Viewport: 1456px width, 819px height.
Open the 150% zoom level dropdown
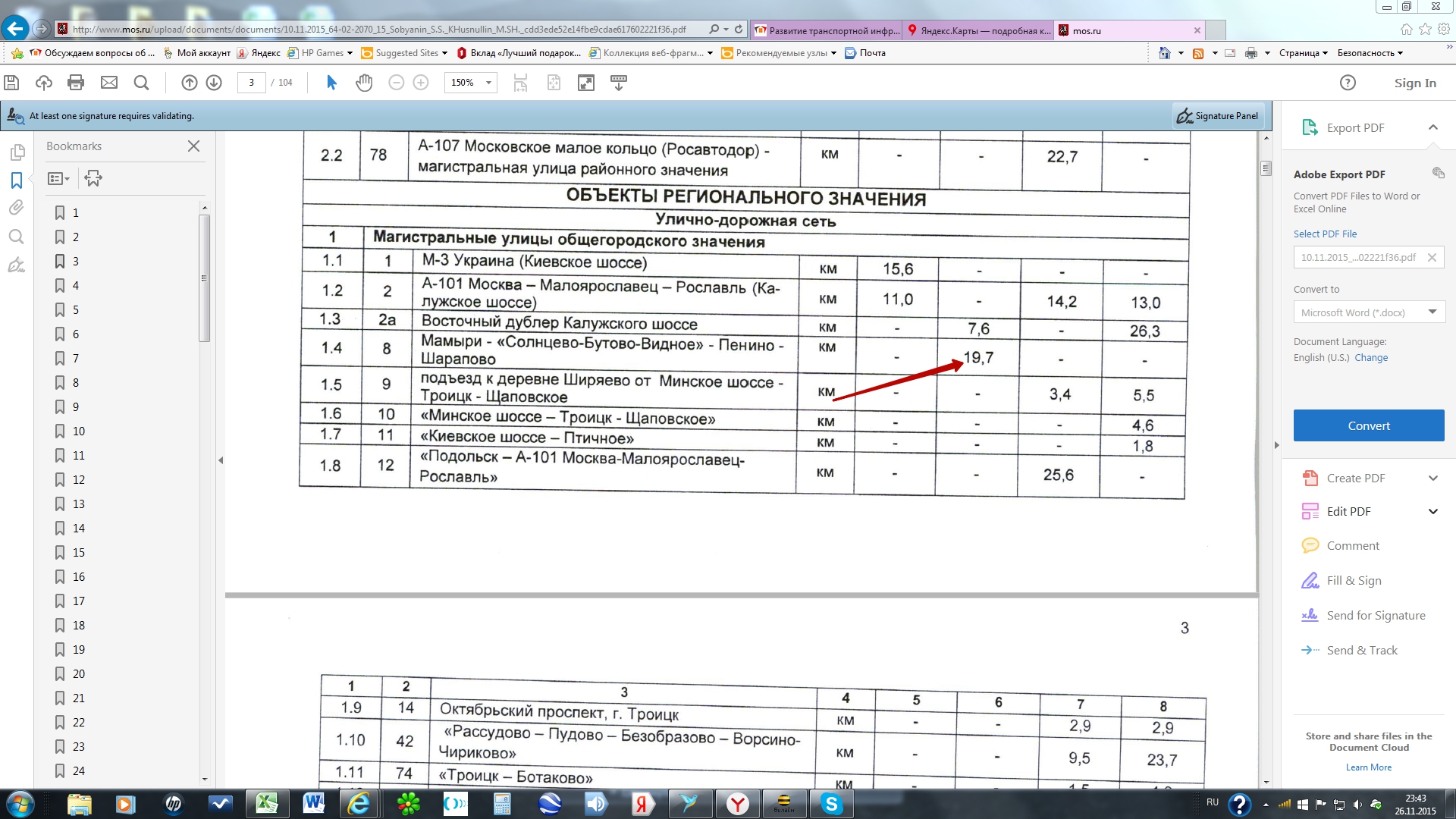click(488, 83)
